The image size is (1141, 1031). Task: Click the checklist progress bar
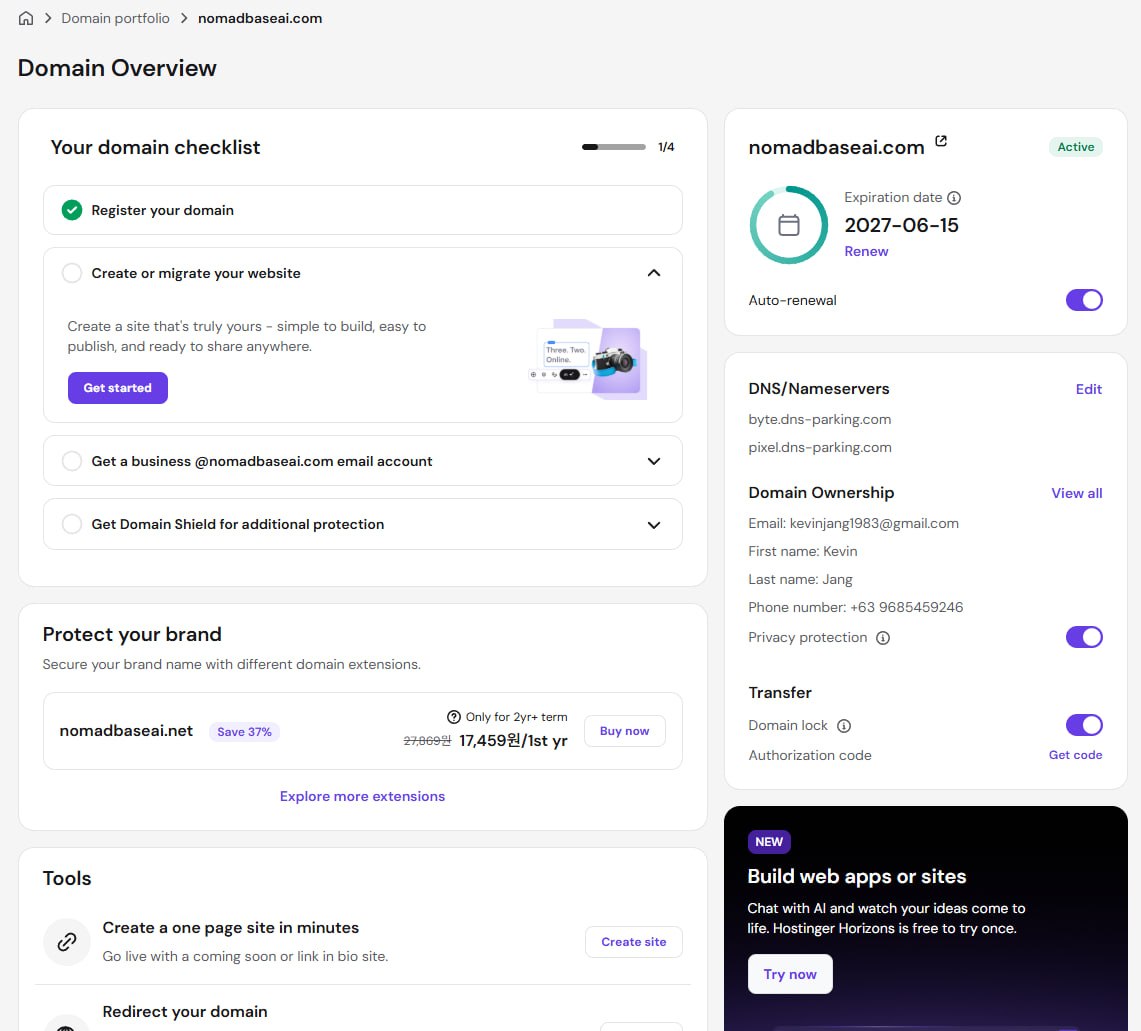tap(613, 147)
